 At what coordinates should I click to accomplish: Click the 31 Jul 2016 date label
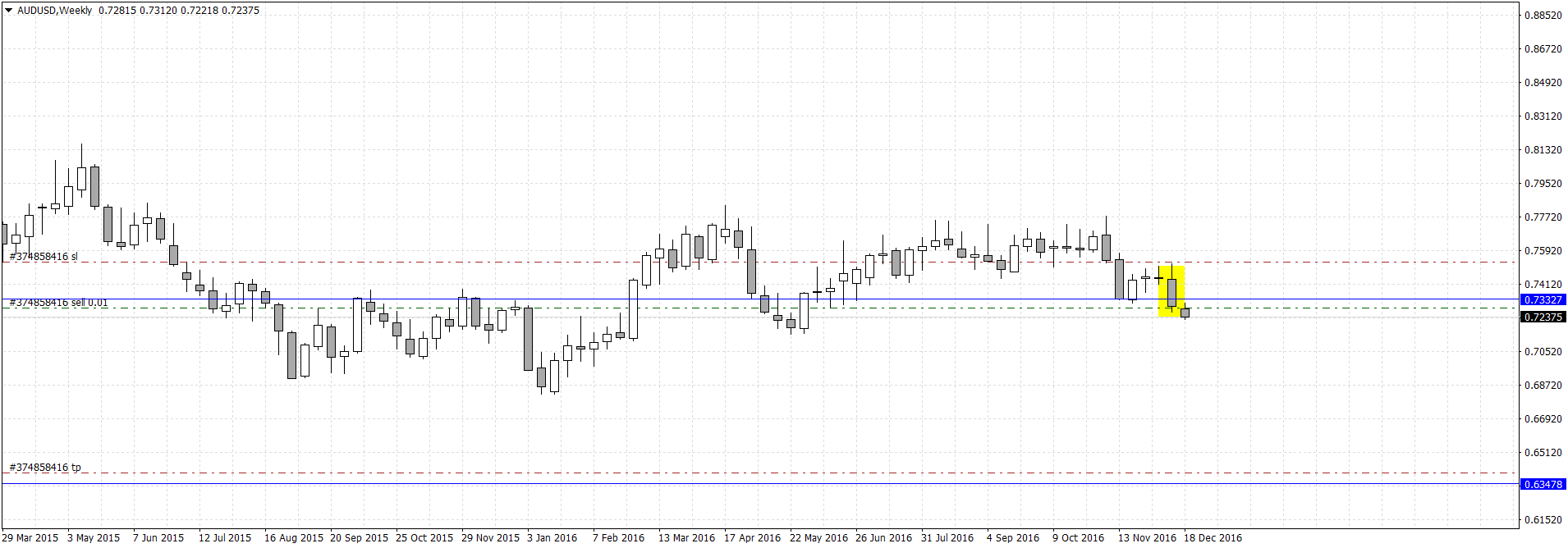947,538
